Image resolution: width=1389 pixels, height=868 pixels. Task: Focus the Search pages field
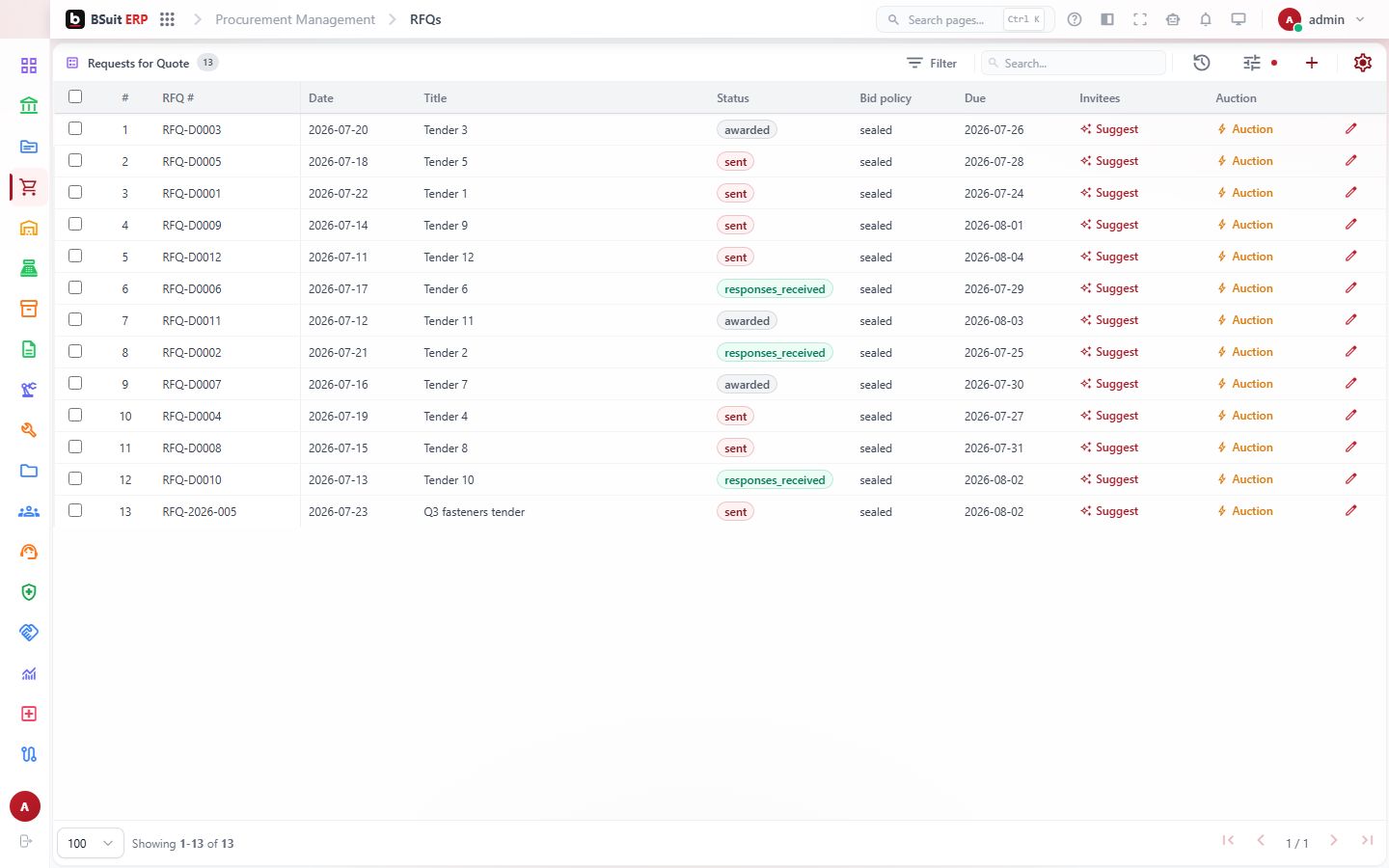click(x=965, y=19)
